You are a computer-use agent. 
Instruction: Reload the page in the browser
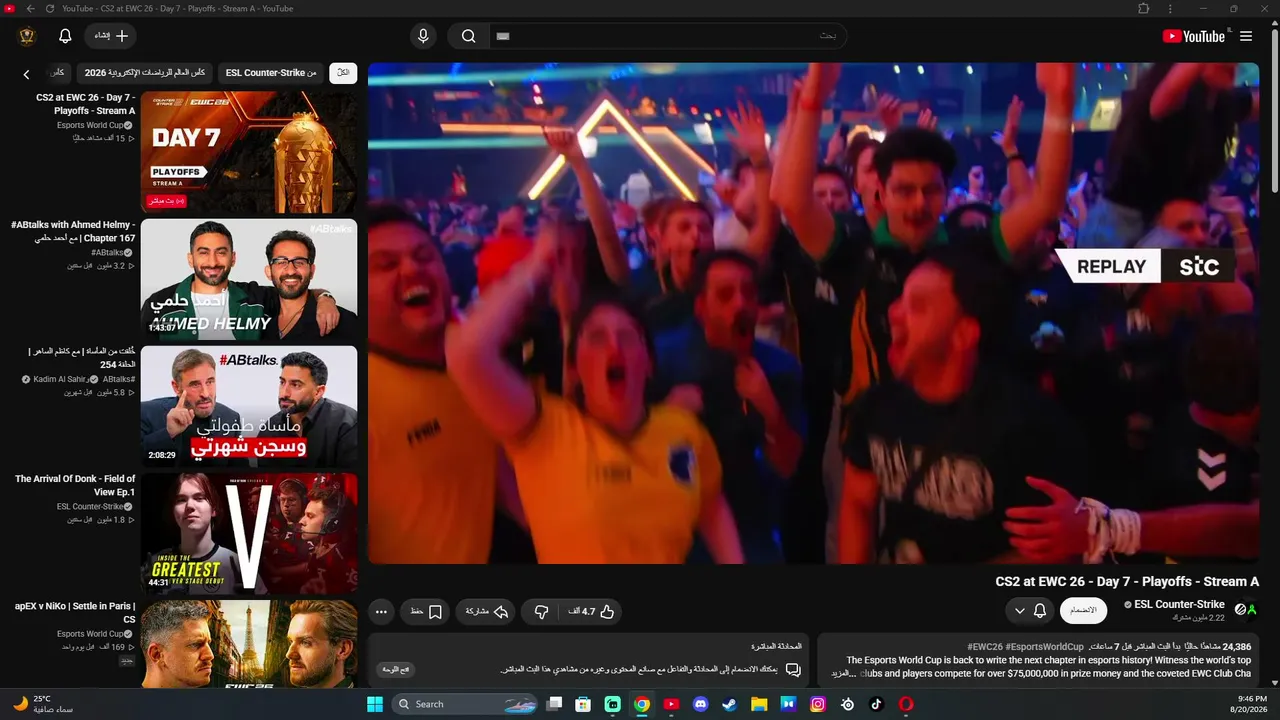50,9
